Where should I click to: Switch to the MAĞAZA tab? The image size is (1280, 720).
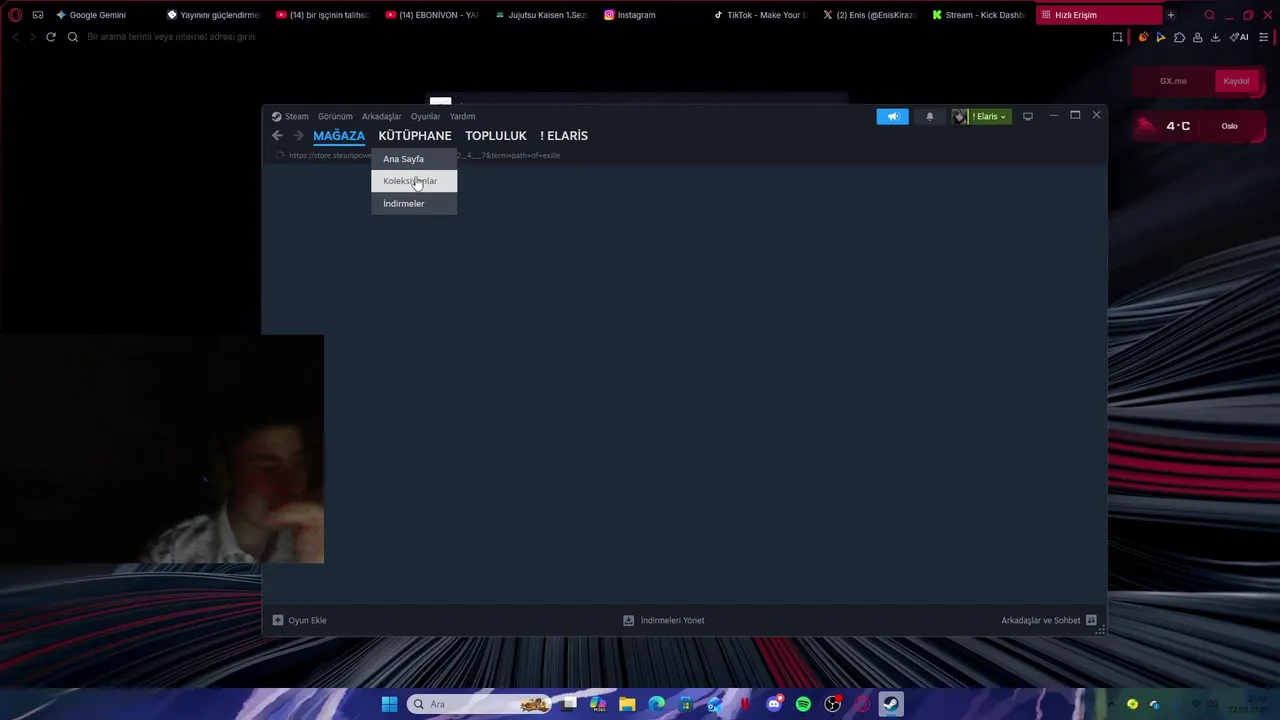tap(339, 135)
